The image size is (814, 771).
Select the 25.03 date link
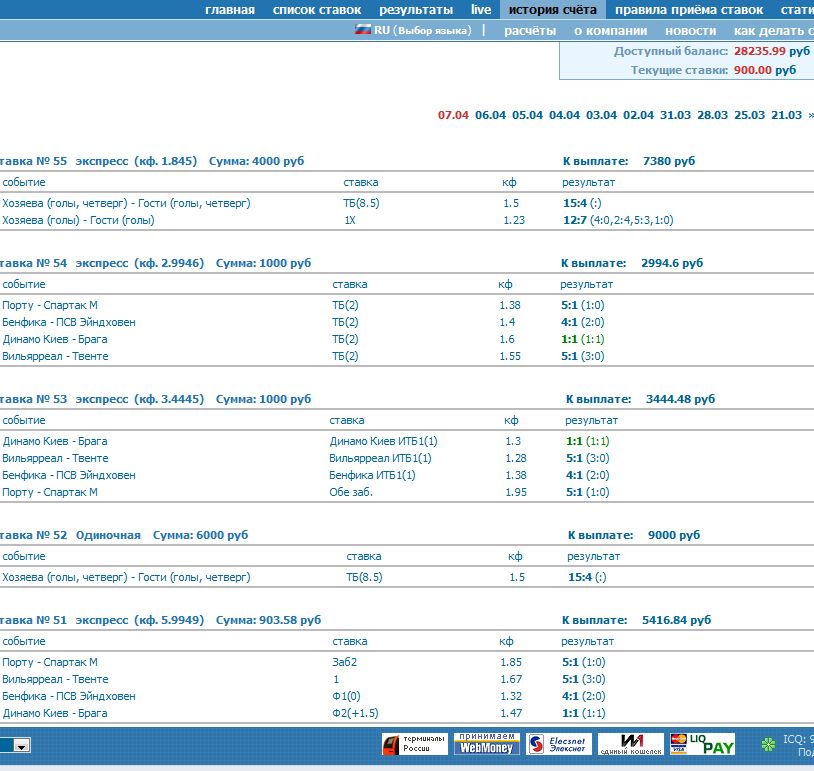coord(750,115)
